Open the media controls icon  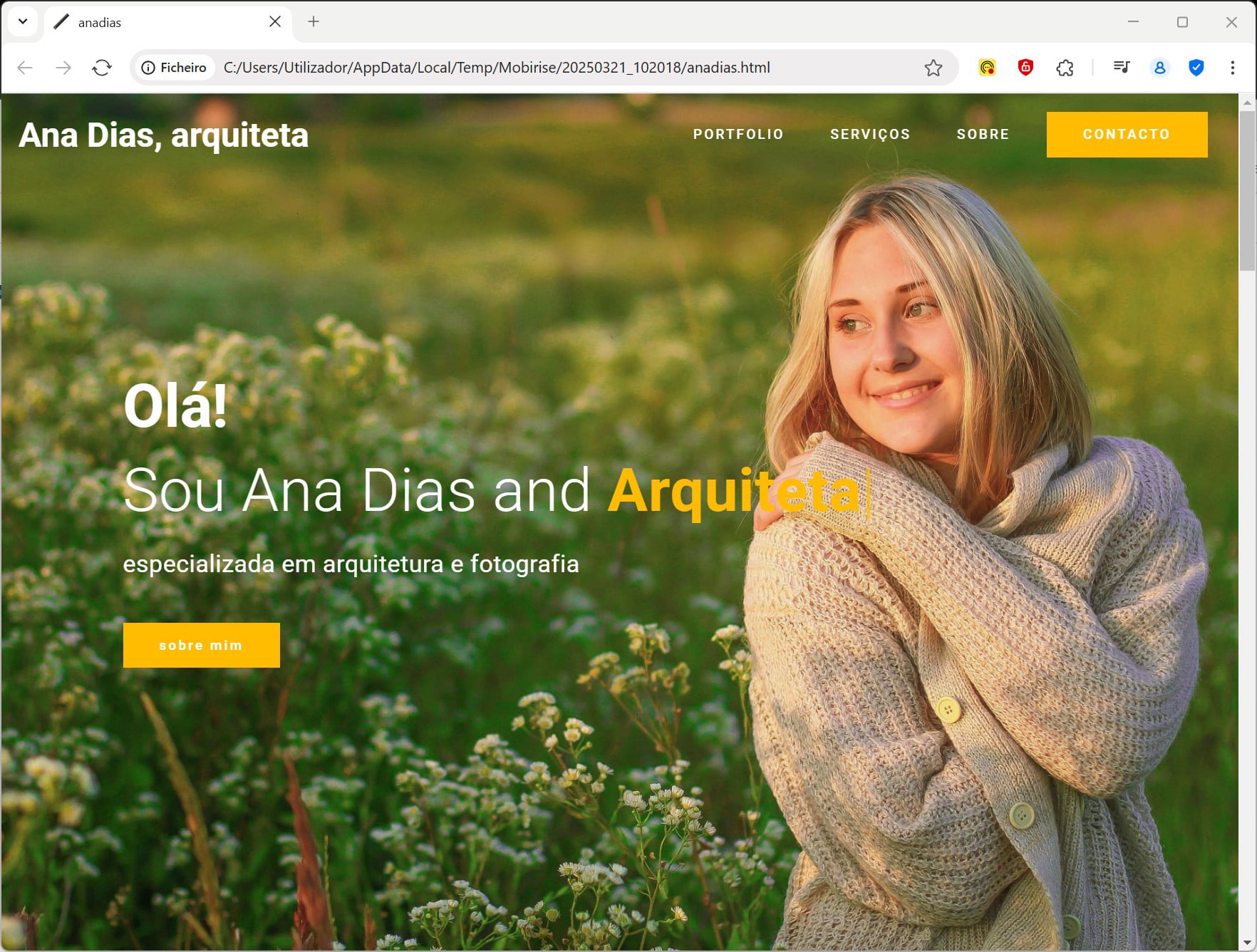(x=1122, y=68)
